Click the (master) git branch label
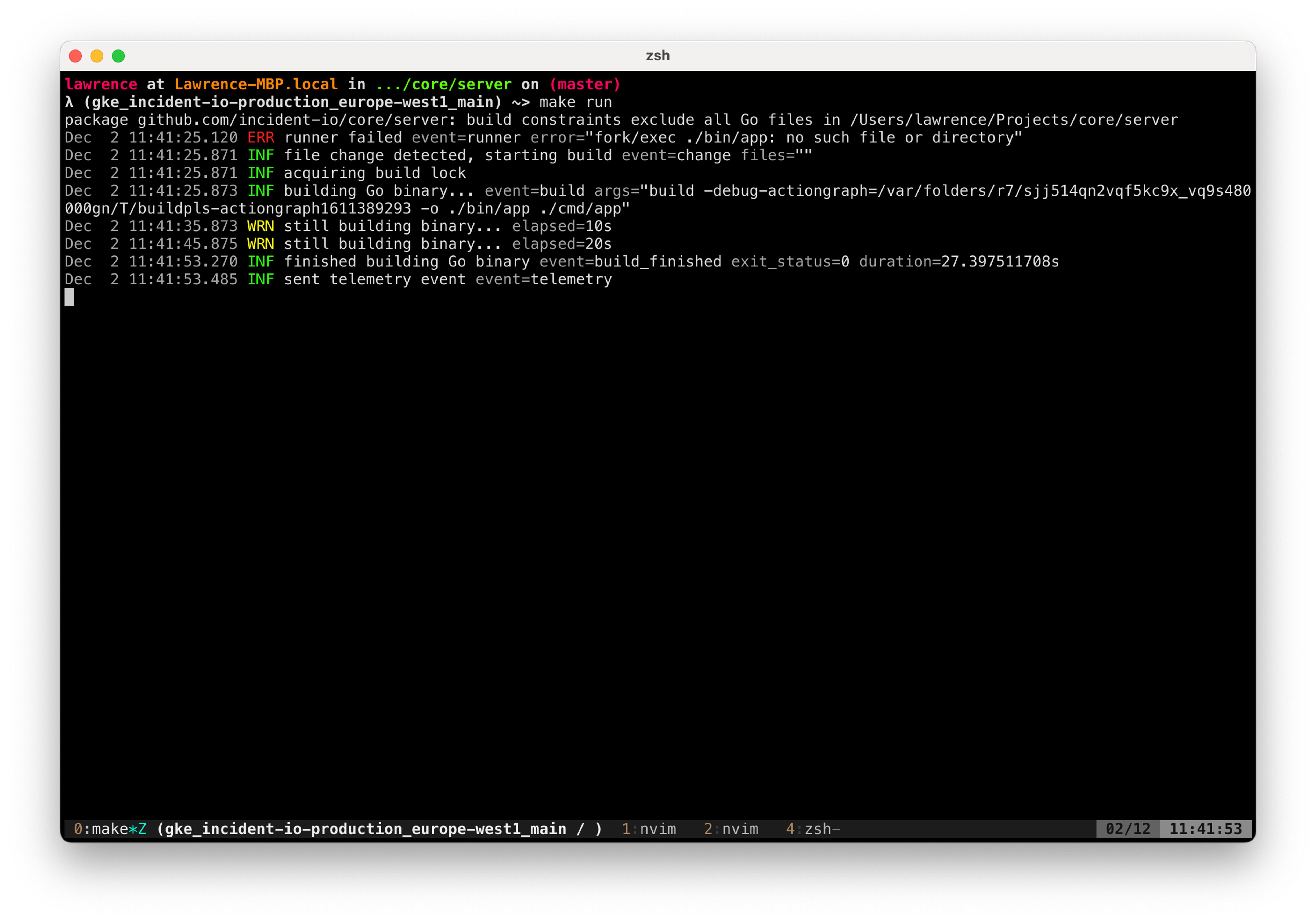 click(585, 84)
